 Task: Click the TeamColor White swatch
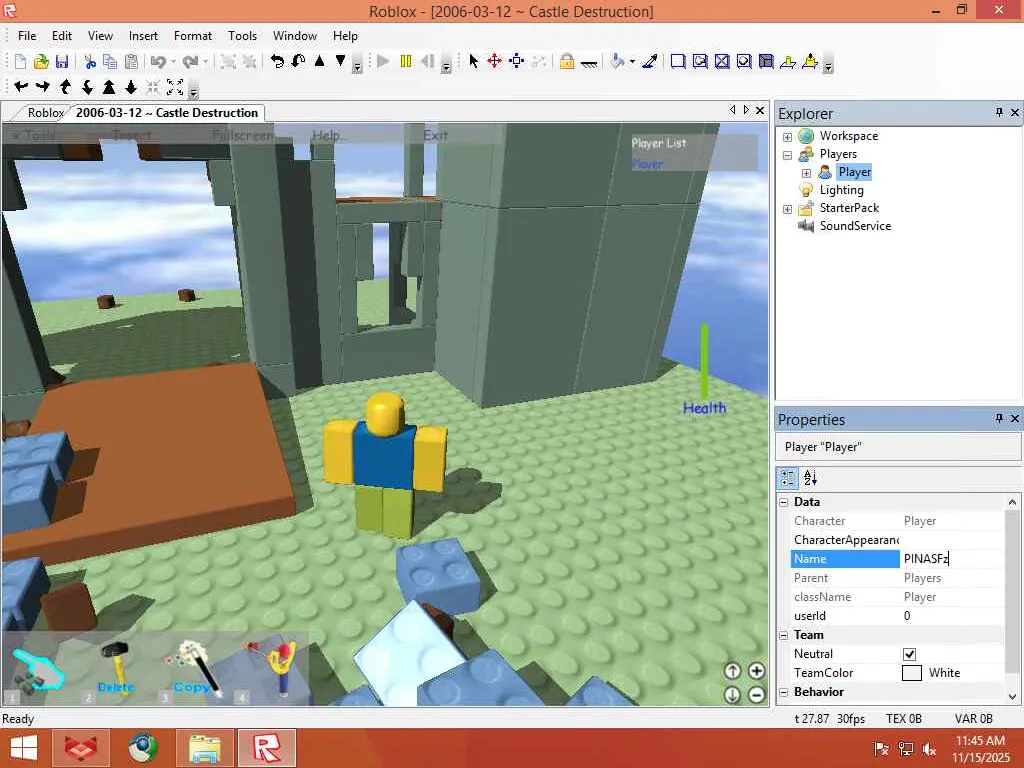pyautogui.click(x=912, y=673)
